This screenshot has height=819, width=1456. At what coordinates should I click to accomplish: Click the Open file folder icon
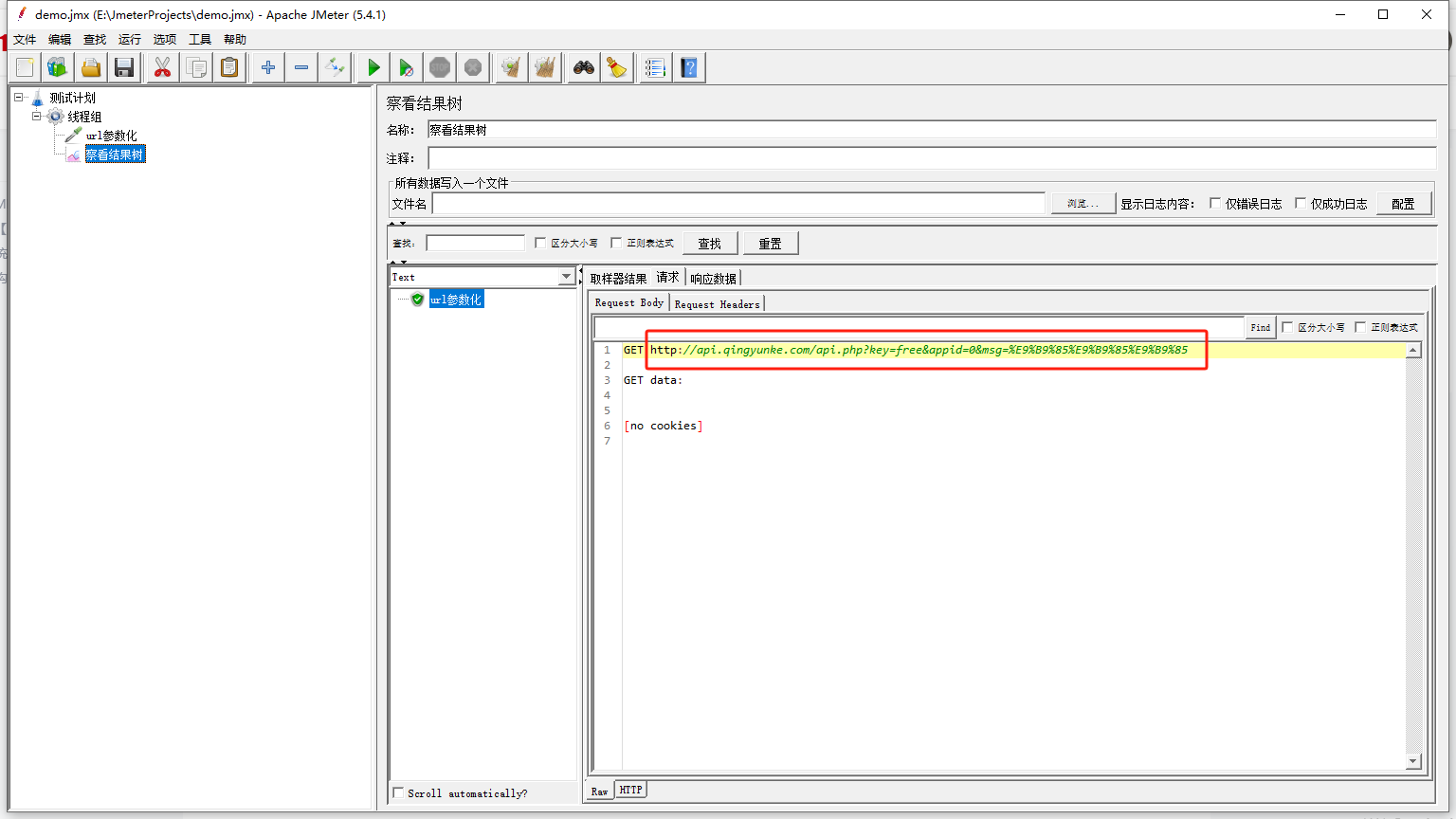91,67
